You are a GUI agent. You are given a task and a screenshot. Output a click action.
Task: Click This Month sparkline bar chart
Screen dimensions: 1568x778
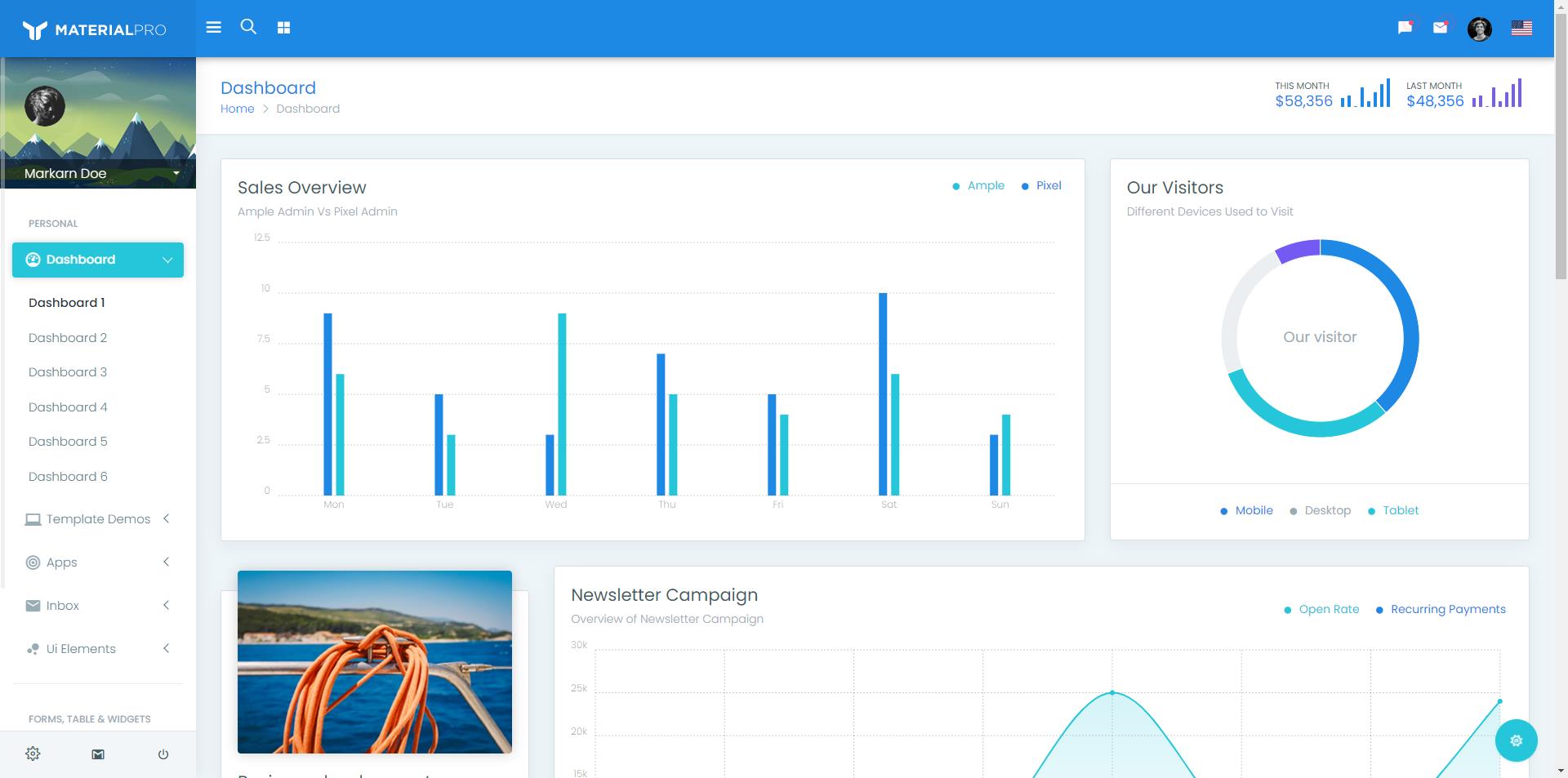[x=1365, y=93]
